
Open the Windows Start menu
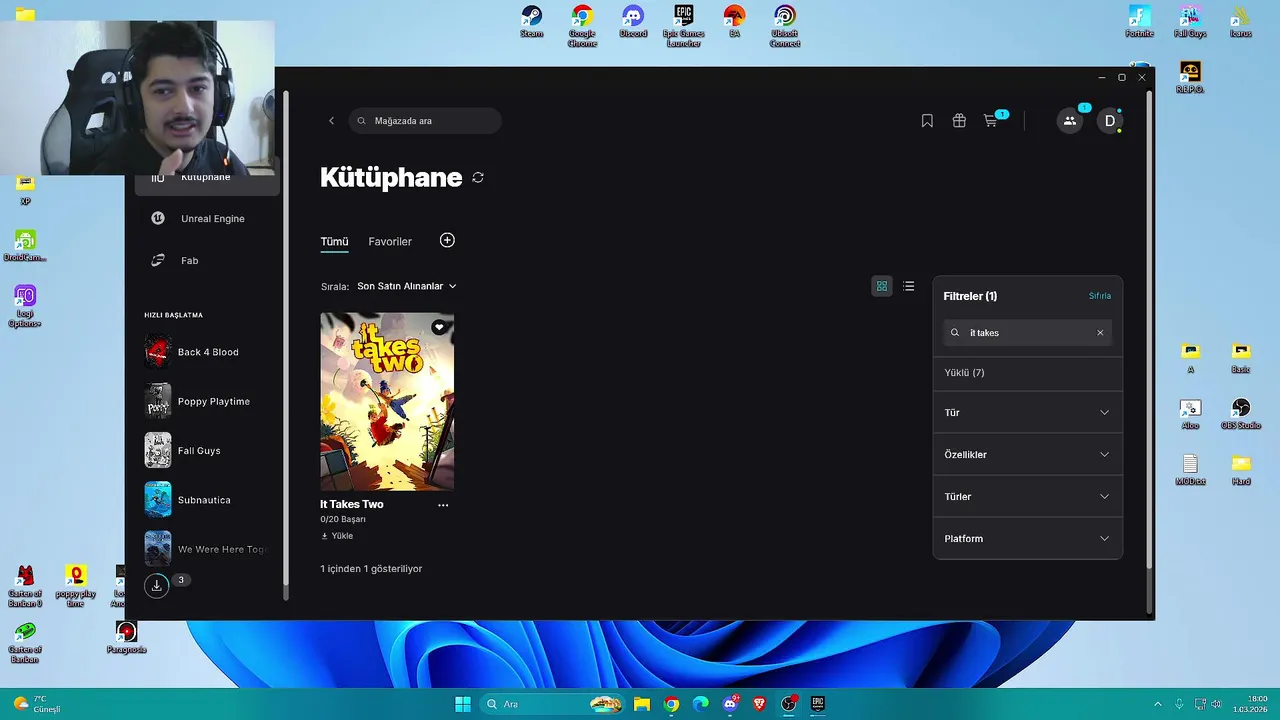coord(463,704)
